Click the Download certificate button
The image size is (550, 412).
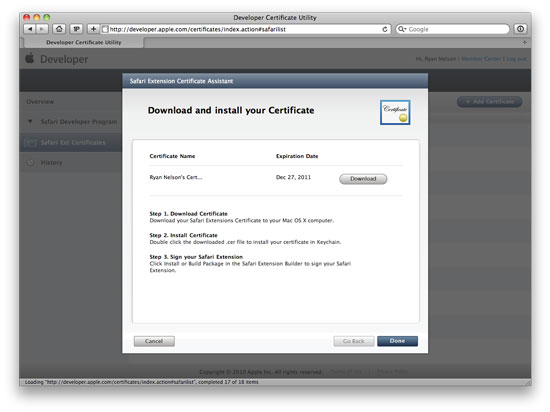point(363,179)
